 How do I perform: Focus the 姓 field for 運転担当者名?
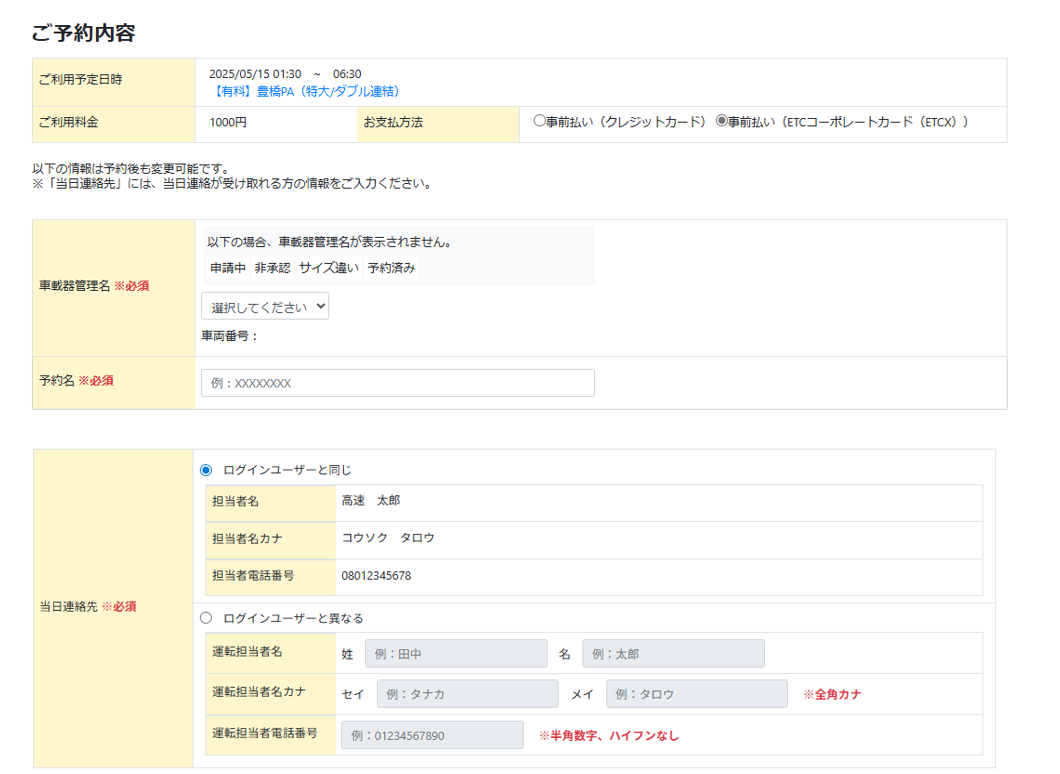point(456,654)
